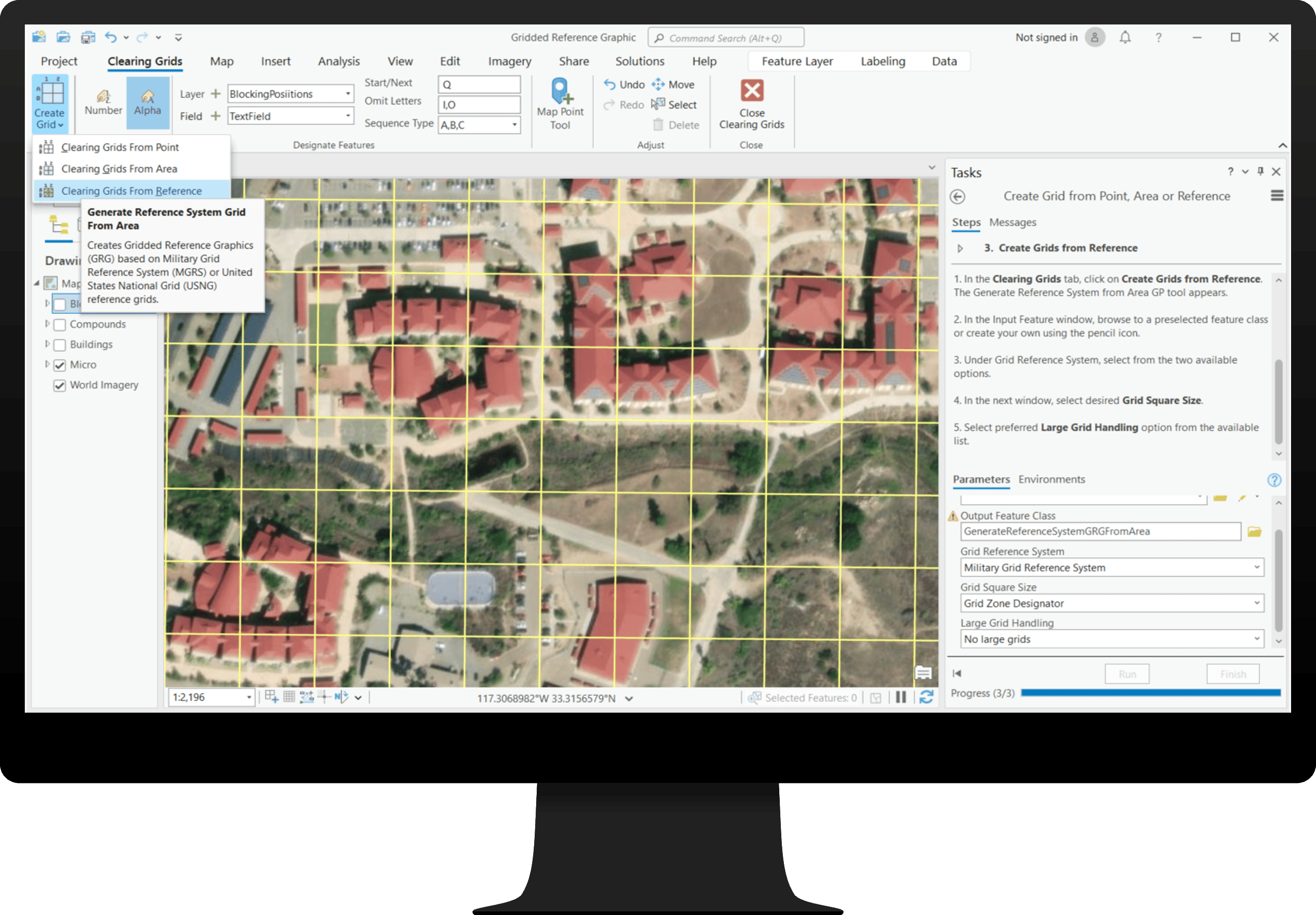Screen dimensions: 1316x915
Task: Open the Environments tab
Action: click(1051, 479)
